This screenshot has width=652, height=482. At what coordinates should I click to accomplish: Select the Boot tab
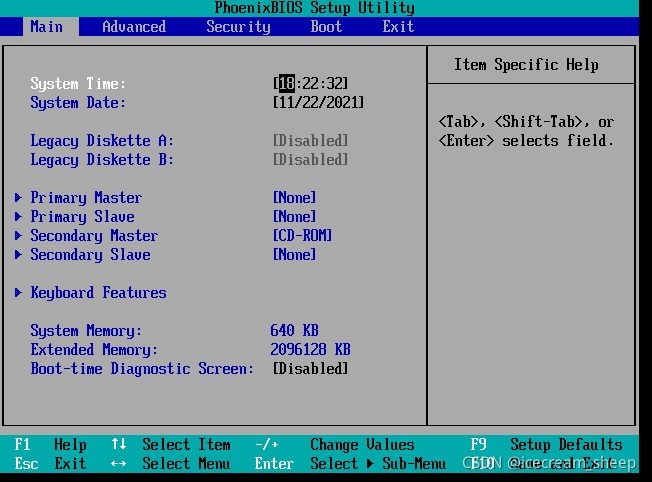[326, 27]
